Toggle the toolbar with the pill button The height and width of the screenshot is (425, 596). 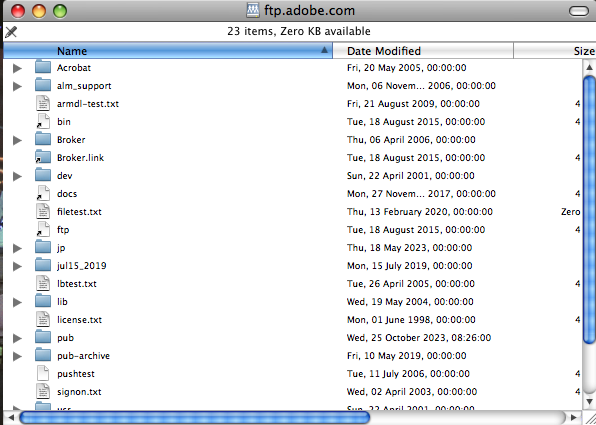pos(579,11)
